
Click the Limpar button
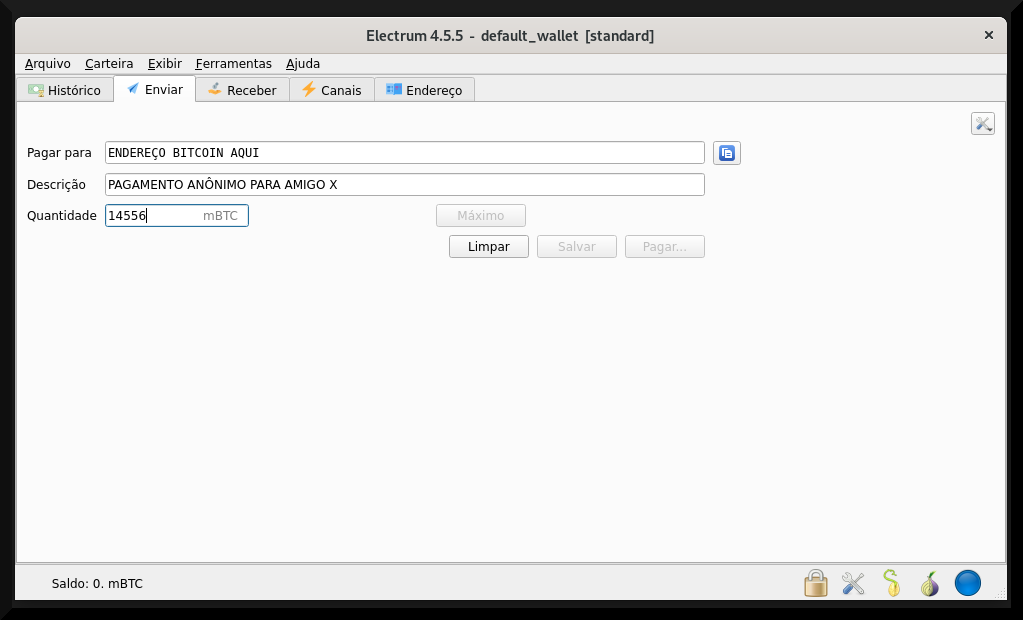489,247
